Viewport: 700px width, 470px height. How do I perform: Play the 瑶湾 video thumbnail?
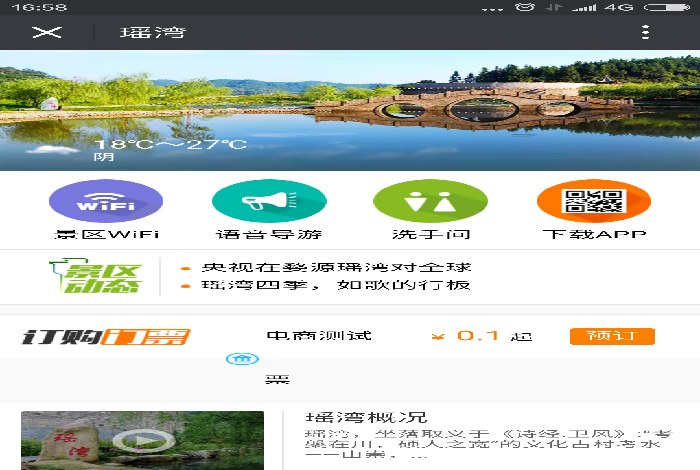[x=136, y=440]
